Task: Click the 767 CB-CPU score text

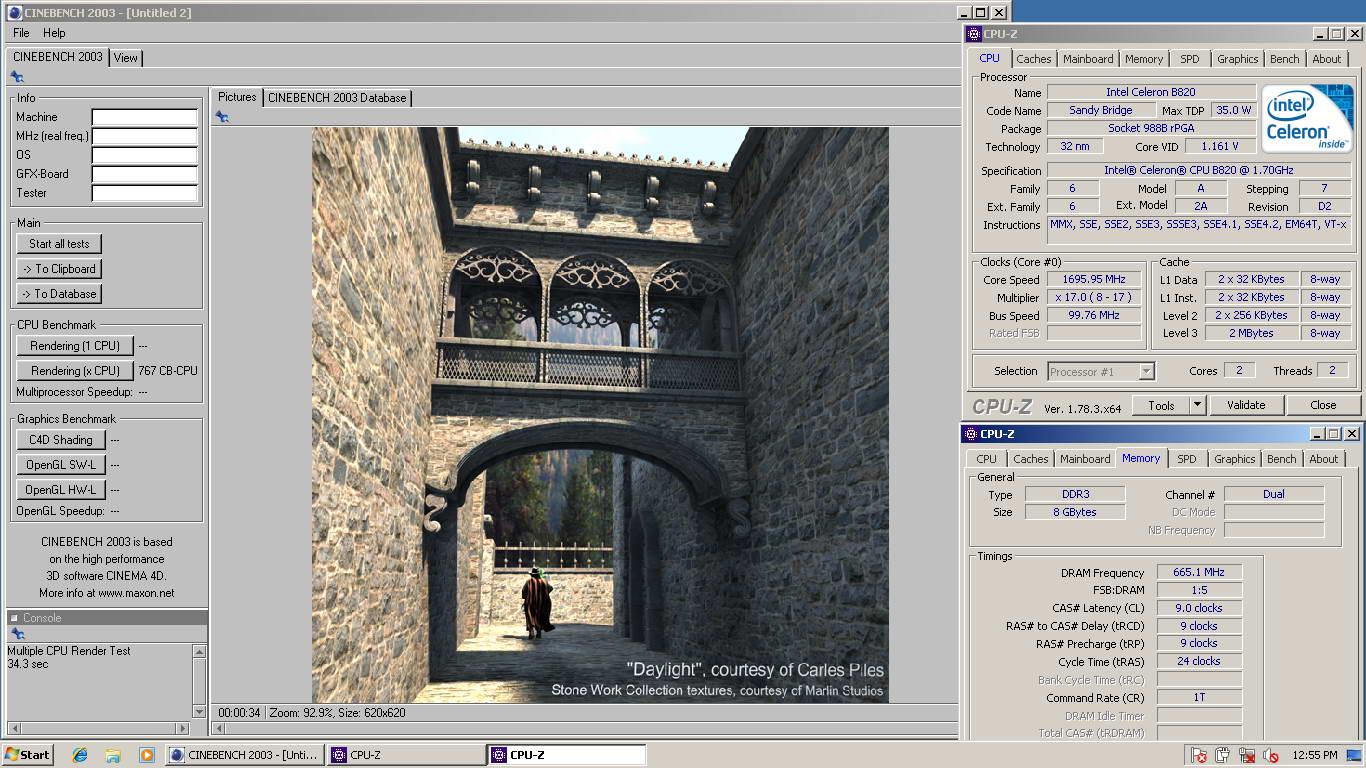Action: click(x=168, y=371)
